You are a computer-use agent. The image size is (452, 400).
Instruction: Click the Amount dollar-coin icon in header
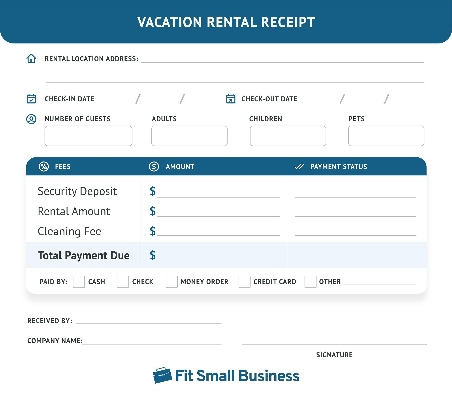tap(154, 166)
